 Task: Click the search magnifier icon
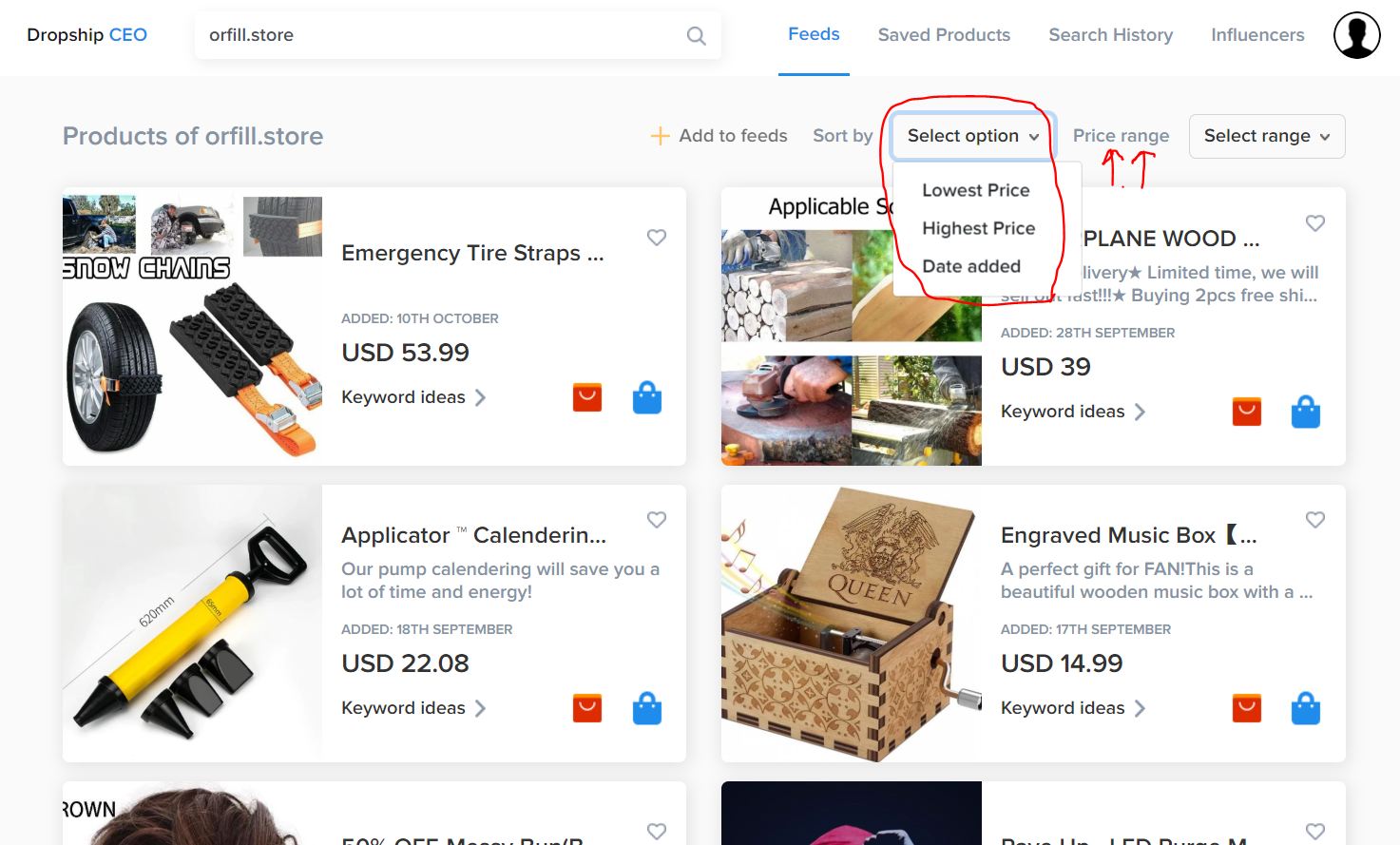coord(696,35)
